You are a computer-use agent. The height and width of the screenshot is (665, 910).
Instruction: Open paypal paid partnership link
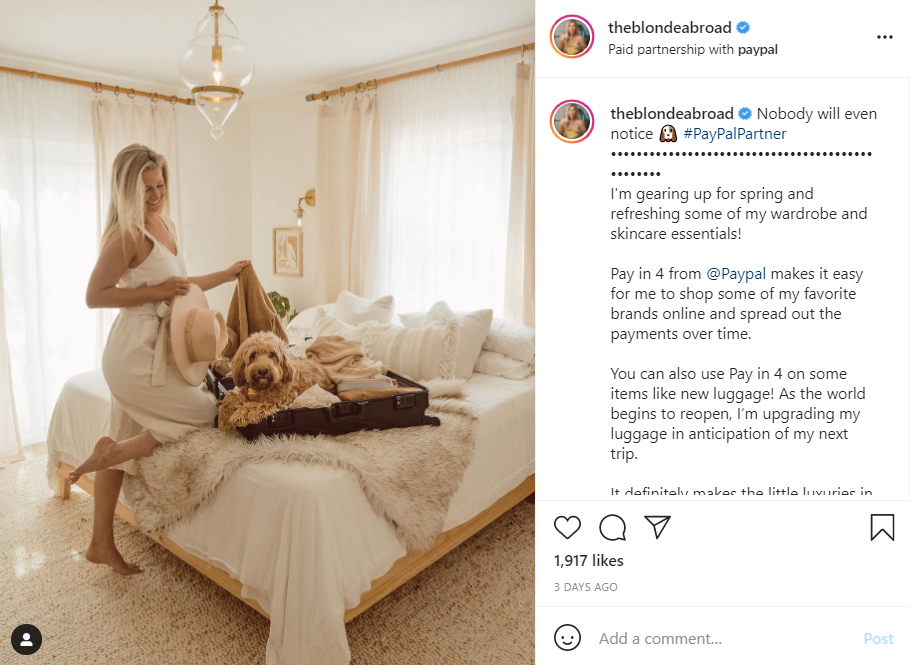click(757, 50)
